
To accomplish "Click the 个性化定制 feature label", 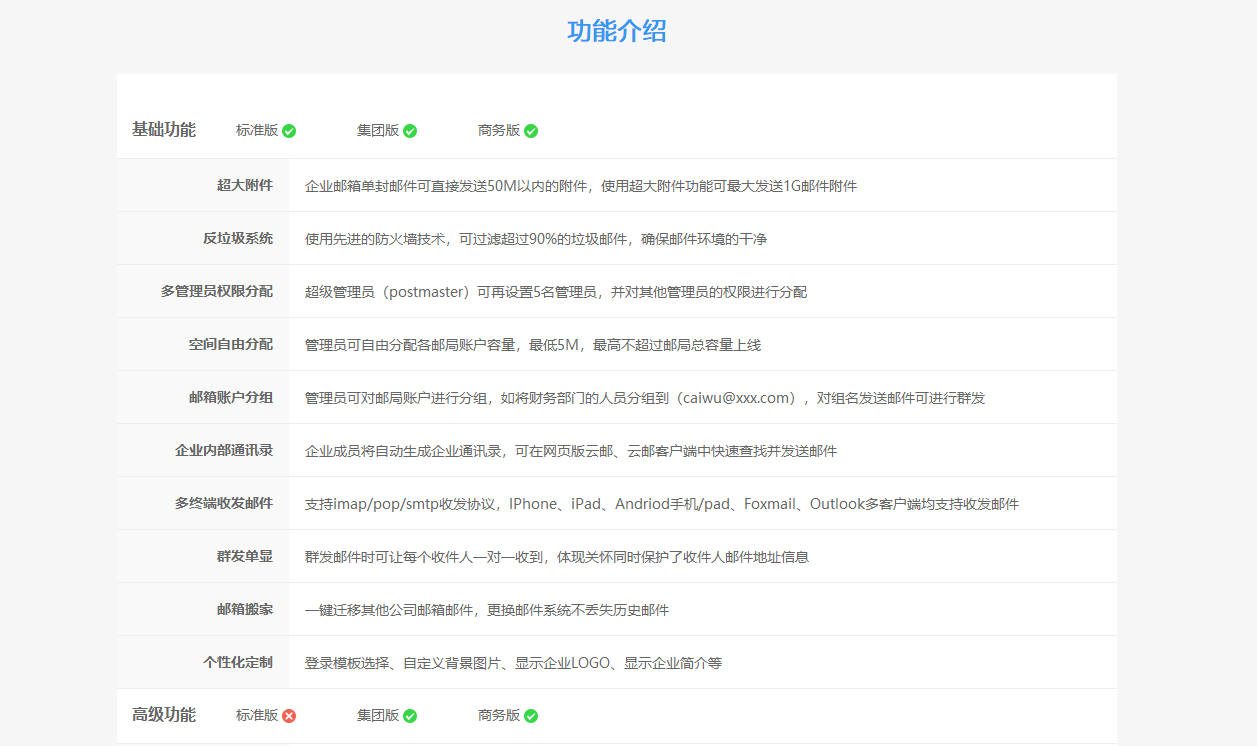I will click(237, 662).
